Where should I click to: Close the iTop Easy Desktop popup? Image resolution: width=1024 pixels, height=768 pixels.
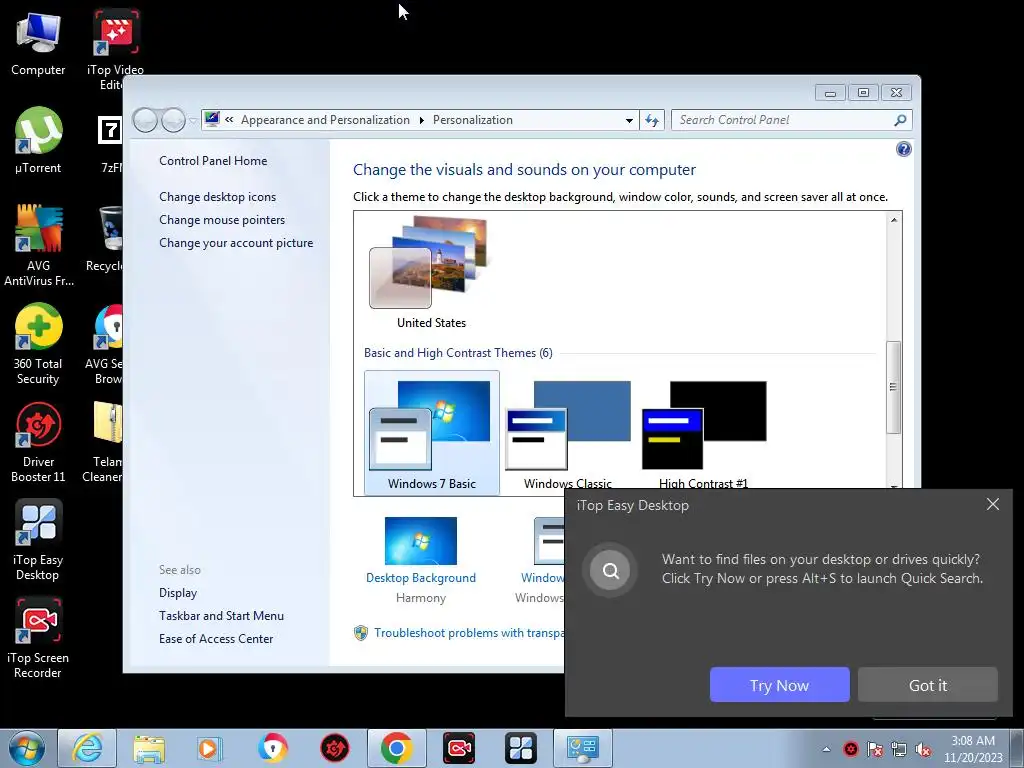click(x=993, y=504)
